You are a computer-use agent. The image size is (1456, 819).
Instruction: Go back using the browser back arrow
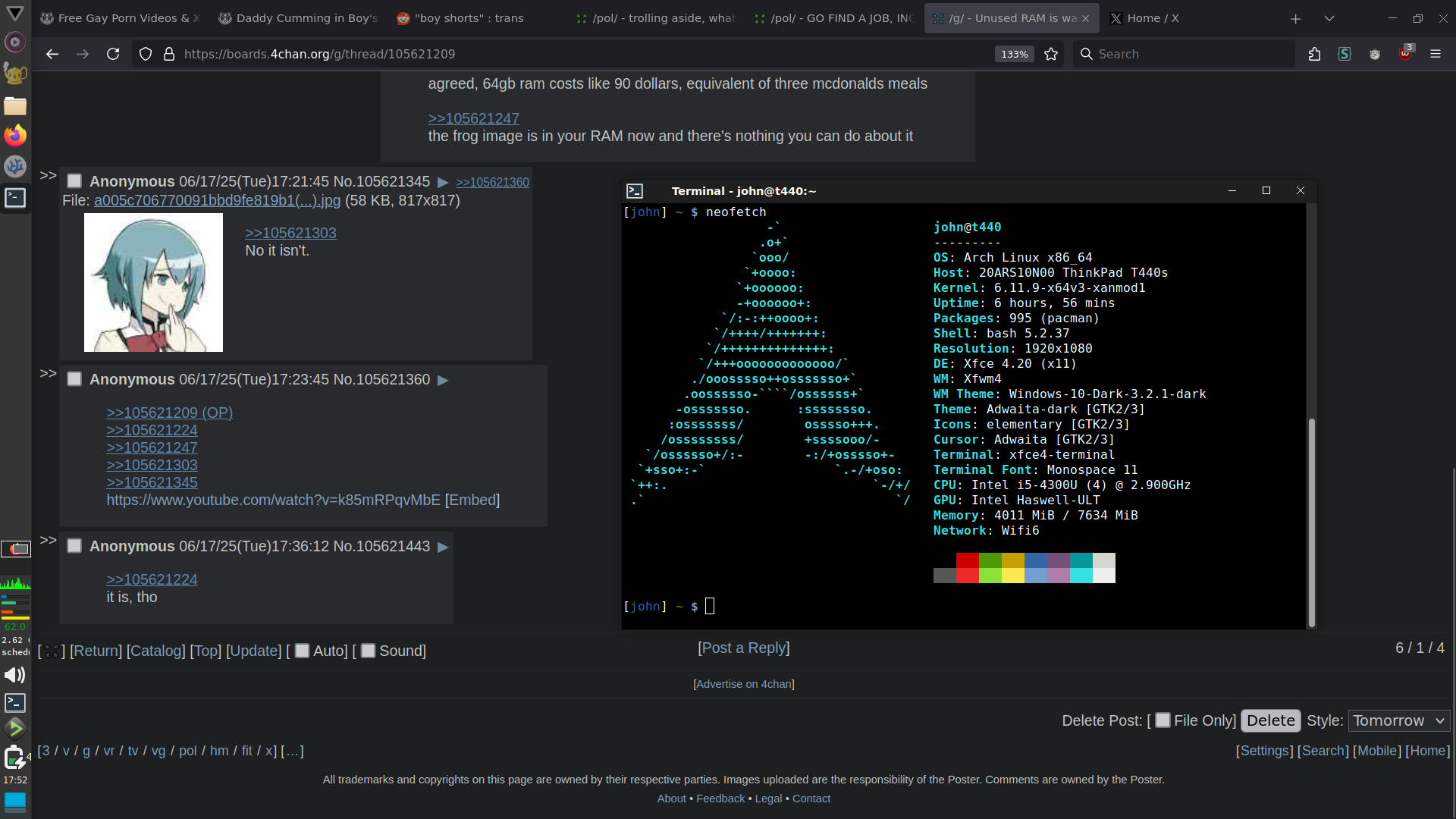click(52, 54)
